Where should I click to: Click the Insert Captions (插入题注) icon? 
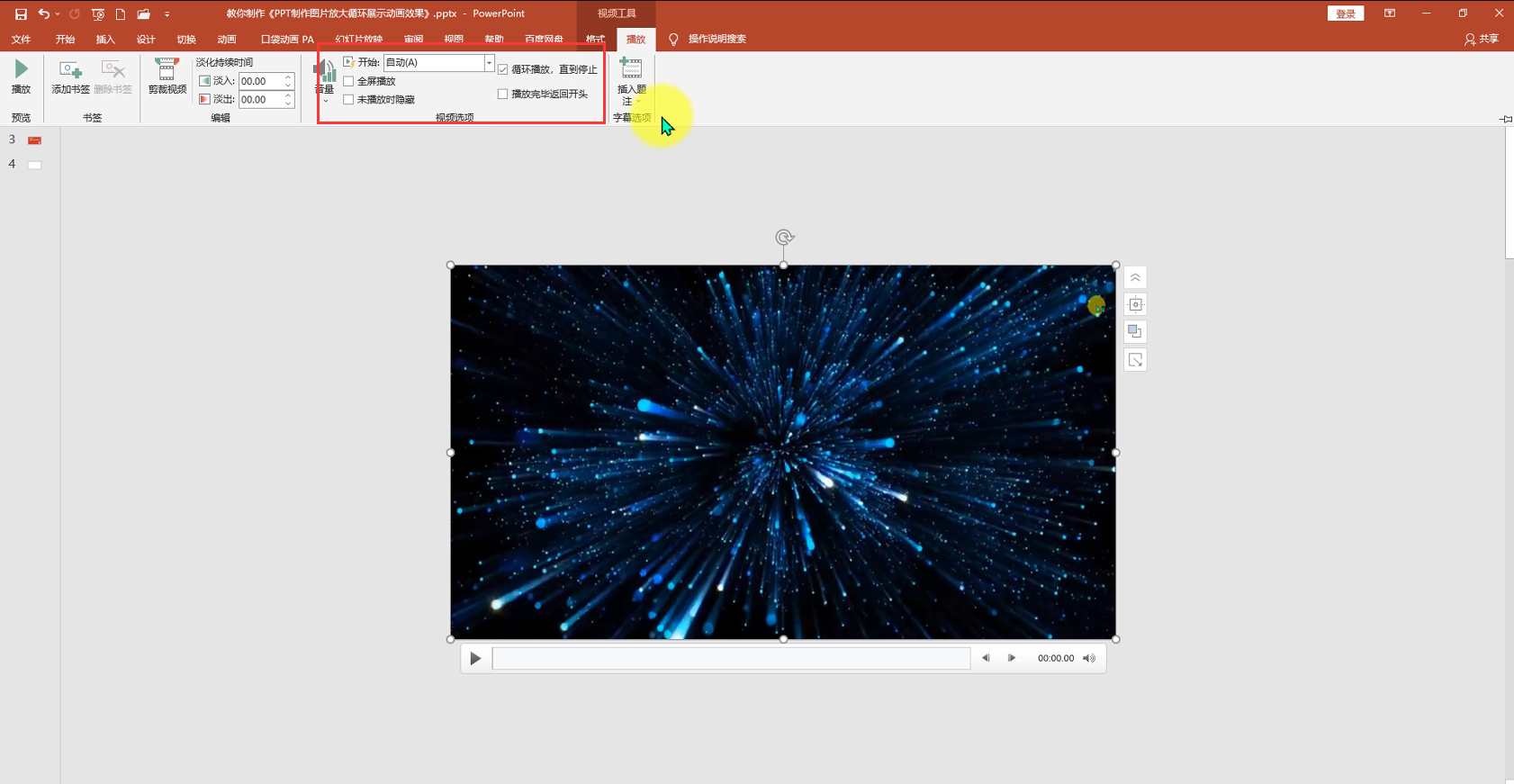tap(631, 68)
